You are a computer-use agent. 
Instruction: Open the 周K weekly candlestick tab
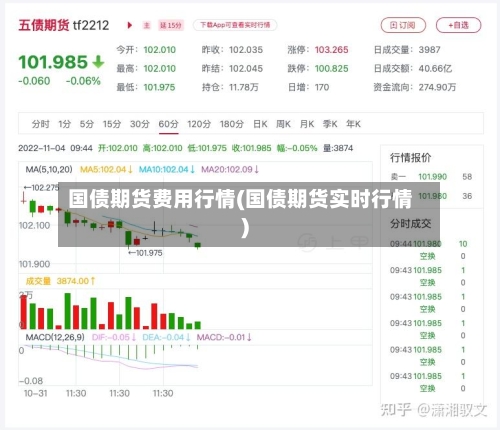[283, 124]
